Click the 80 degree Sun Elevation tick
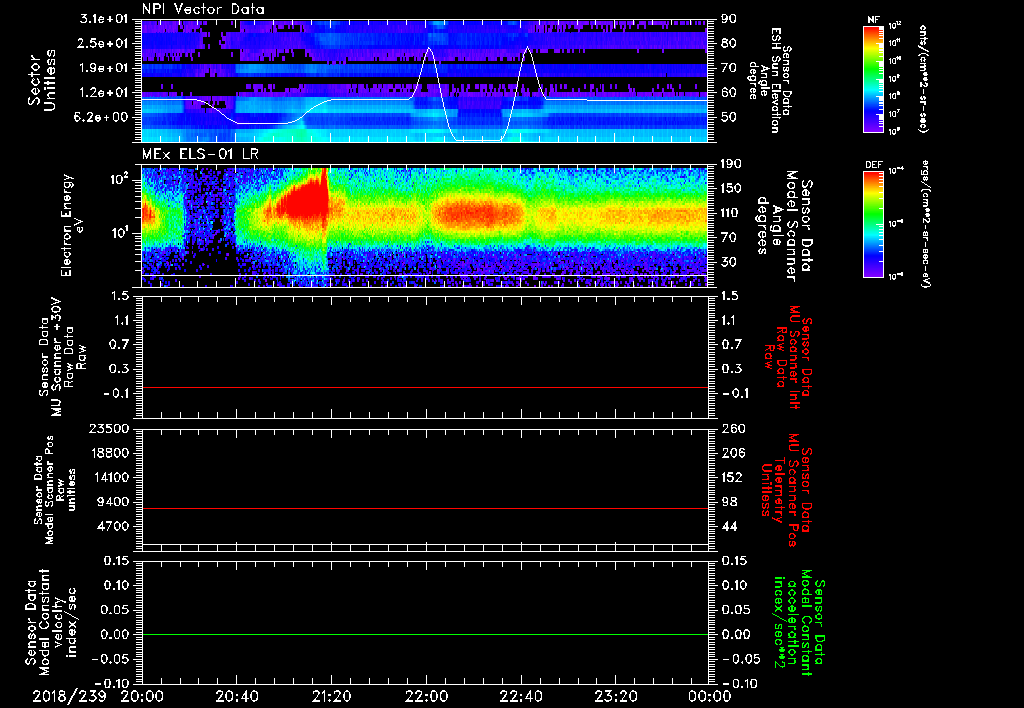The width and height of the screenshot is (1024, 708). point(729,43)
